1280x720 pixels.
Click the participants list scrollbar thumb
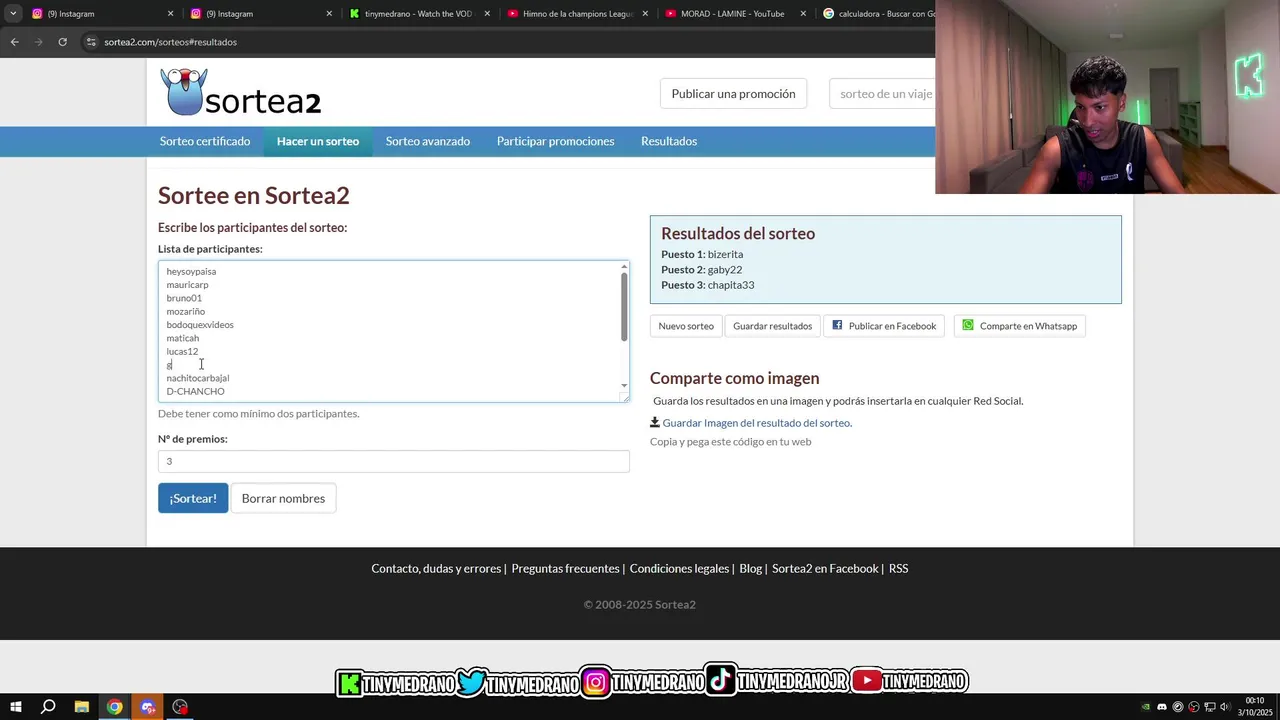point(624,306)
